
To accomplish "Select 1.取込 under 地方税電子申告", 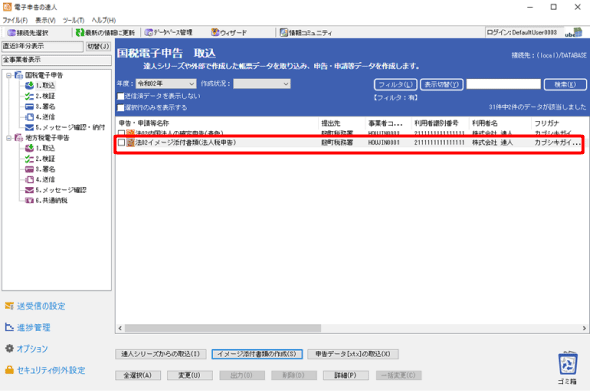I will (40, 148).
